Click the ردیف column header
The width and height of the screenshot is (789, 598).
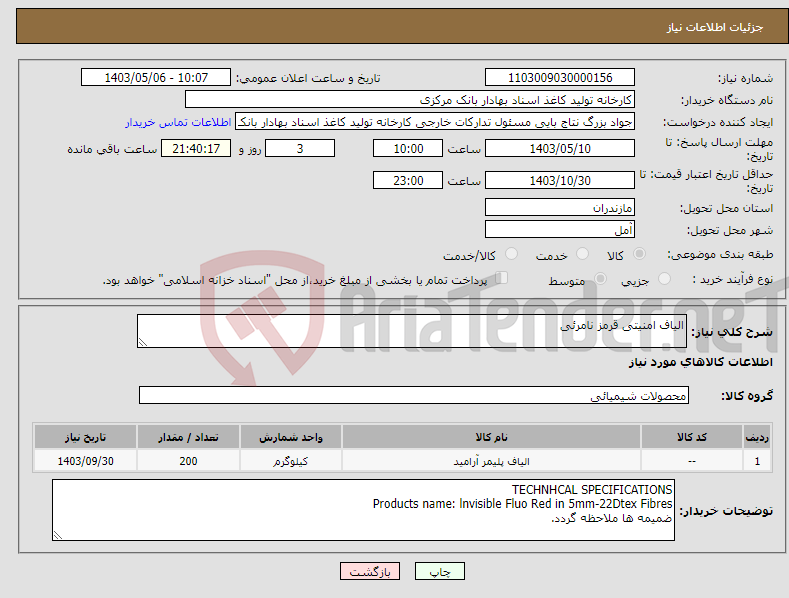pyautogui.click(x=757, y=437)
